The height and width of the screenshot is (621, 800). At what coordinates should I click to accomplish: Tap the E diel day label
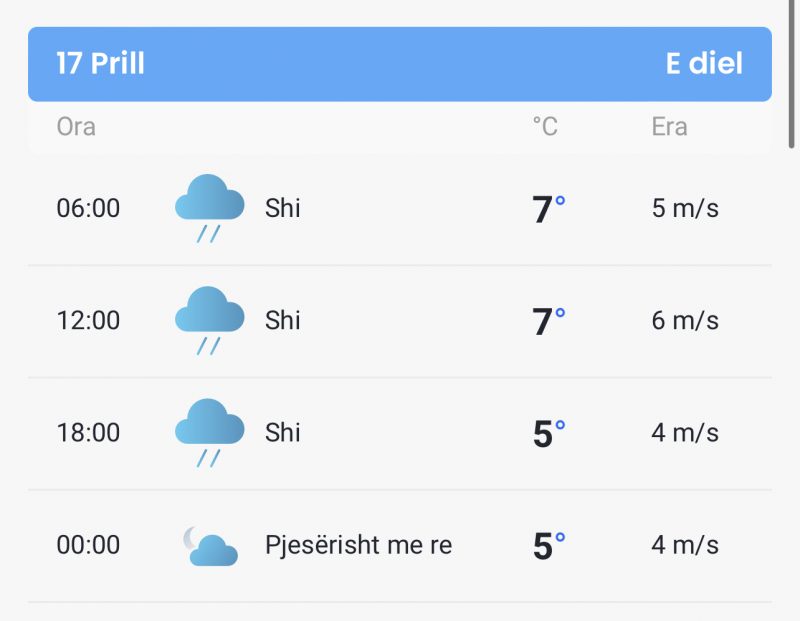pos(704,63)
